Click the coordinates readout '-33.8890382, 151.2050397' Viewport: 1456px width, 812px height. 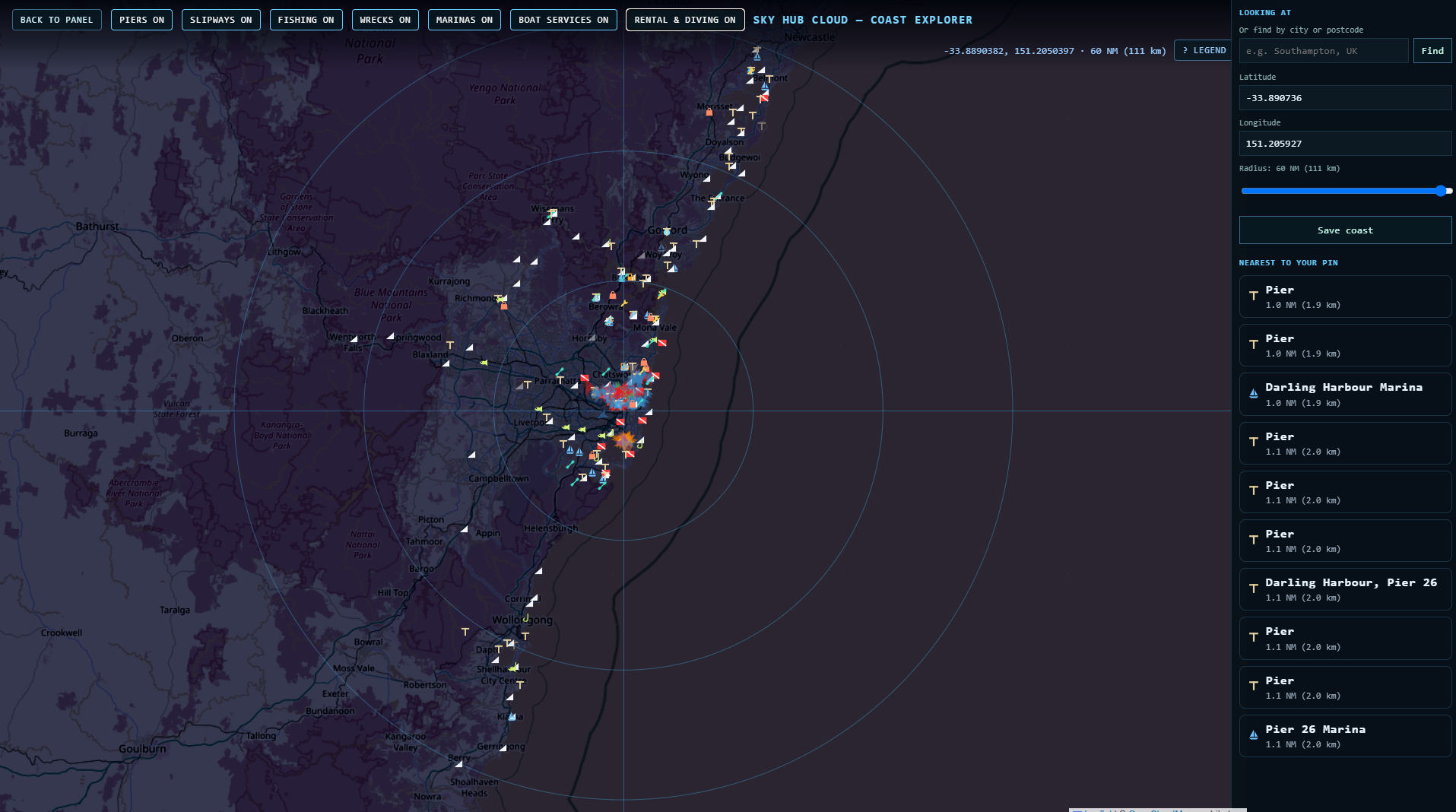pos(1009,51)
